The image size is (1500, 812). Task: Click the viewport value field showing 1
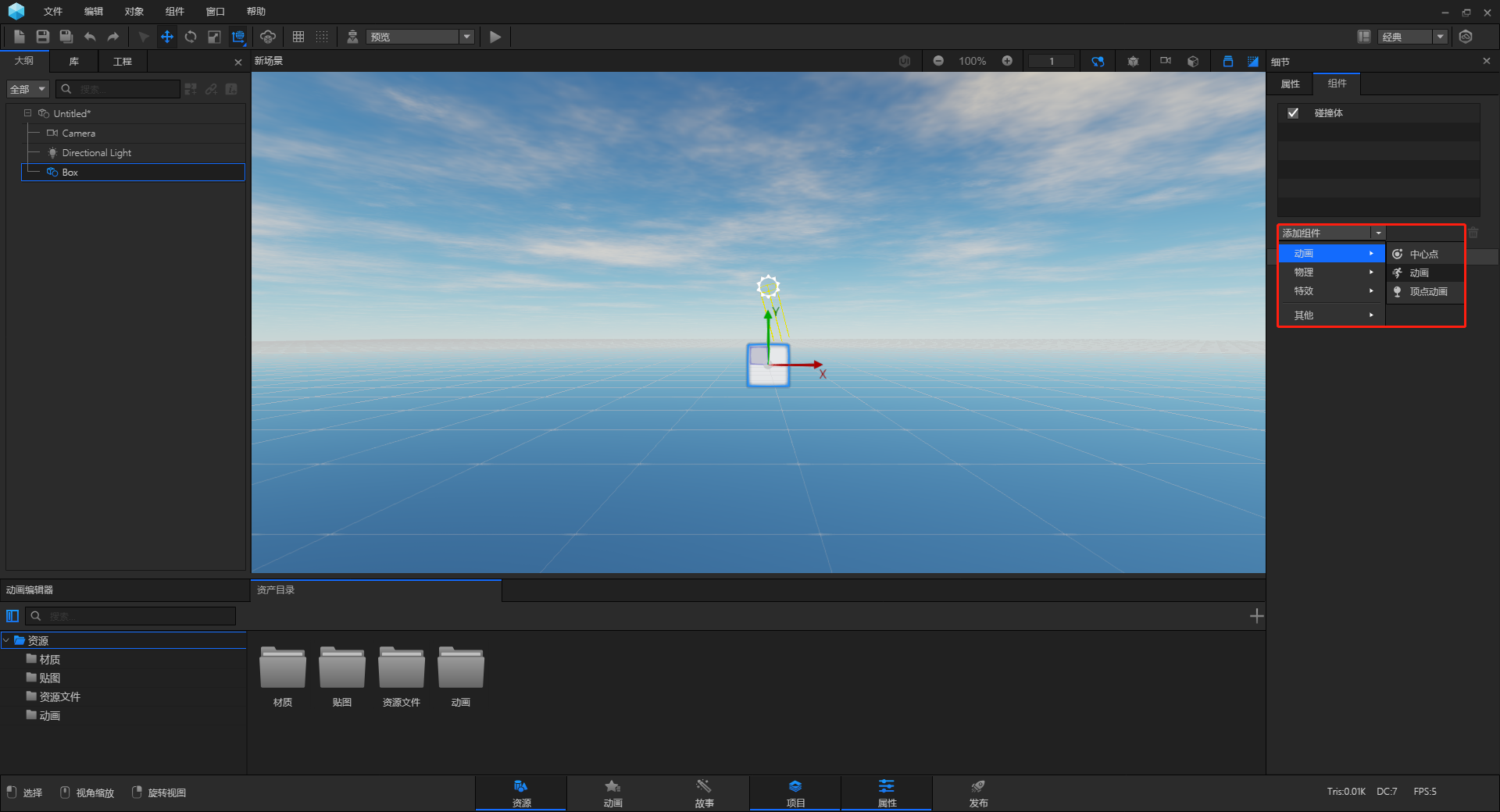[x=1051, y=61]
